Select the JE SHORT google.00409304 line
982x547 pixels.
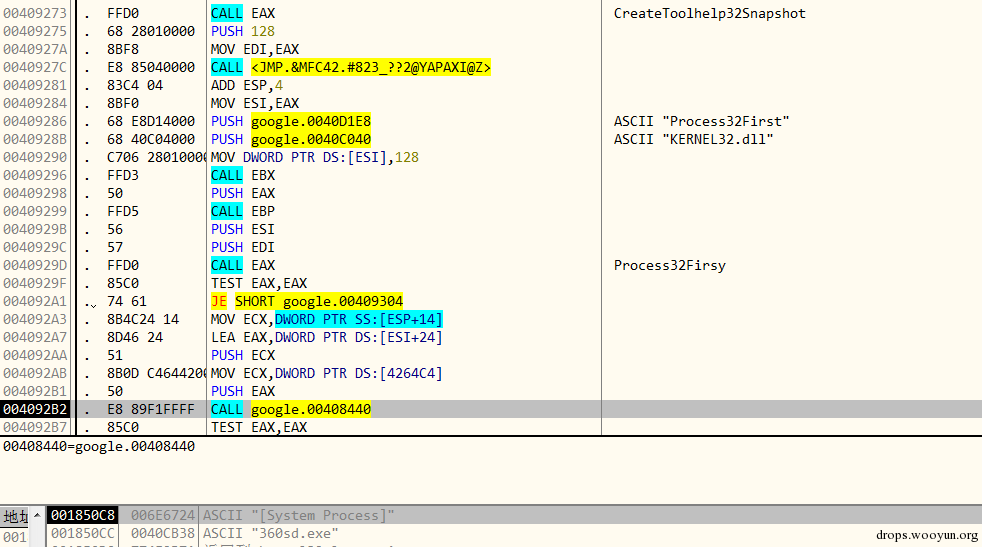click(x=307, y=301)
